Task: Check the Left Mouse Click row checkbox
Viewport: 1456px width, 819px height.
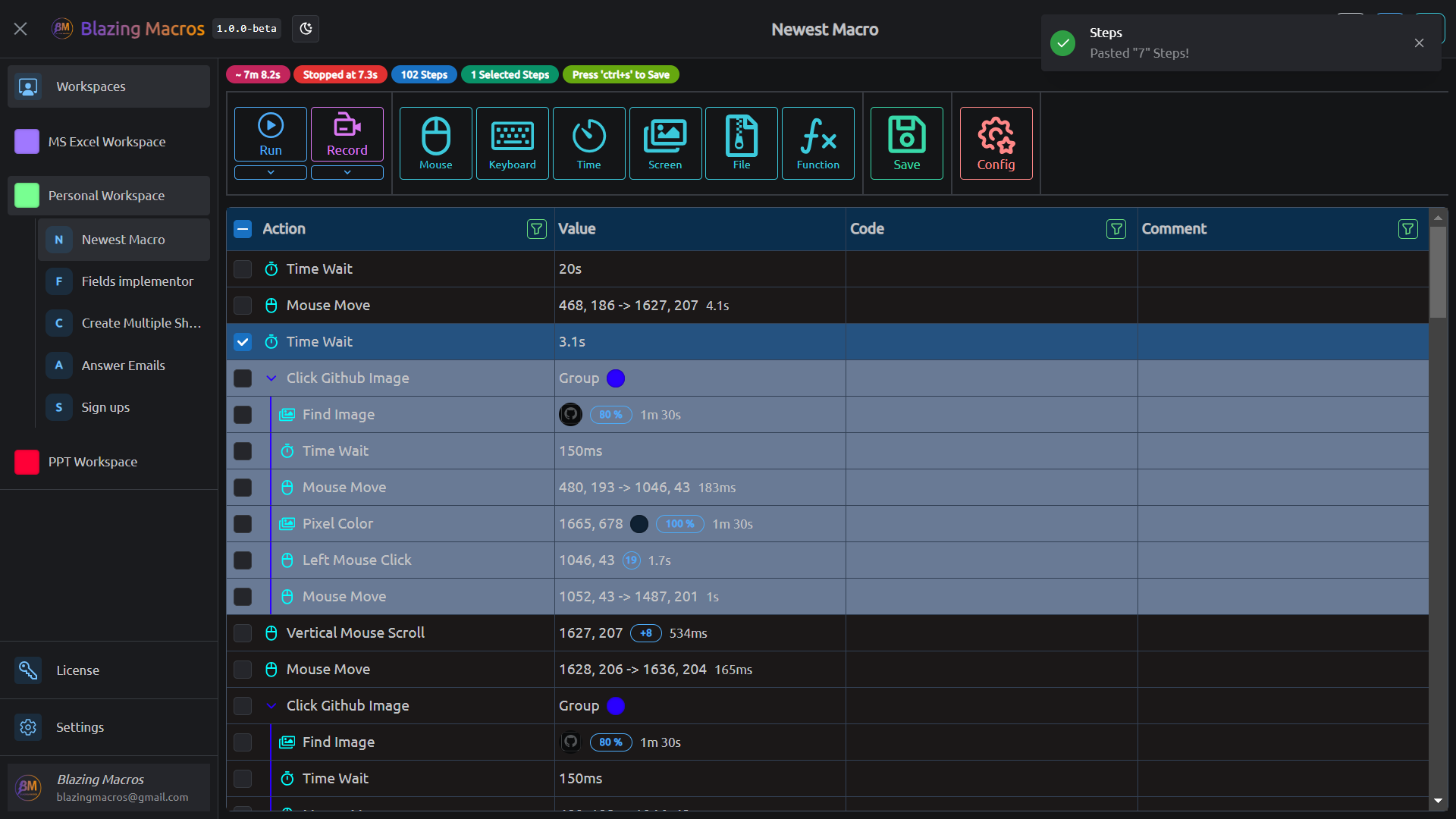Action: [243, 560]
